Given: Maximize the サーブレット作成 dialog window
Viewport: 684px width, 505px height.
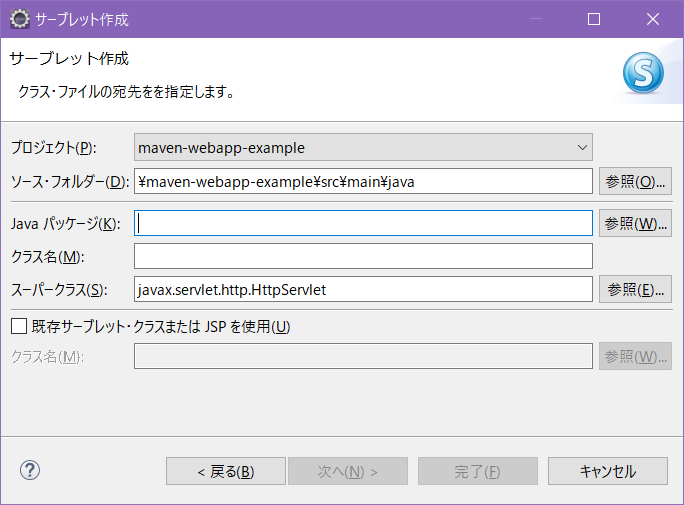Looking at the screenshot, I should click(x=594, y=19).
